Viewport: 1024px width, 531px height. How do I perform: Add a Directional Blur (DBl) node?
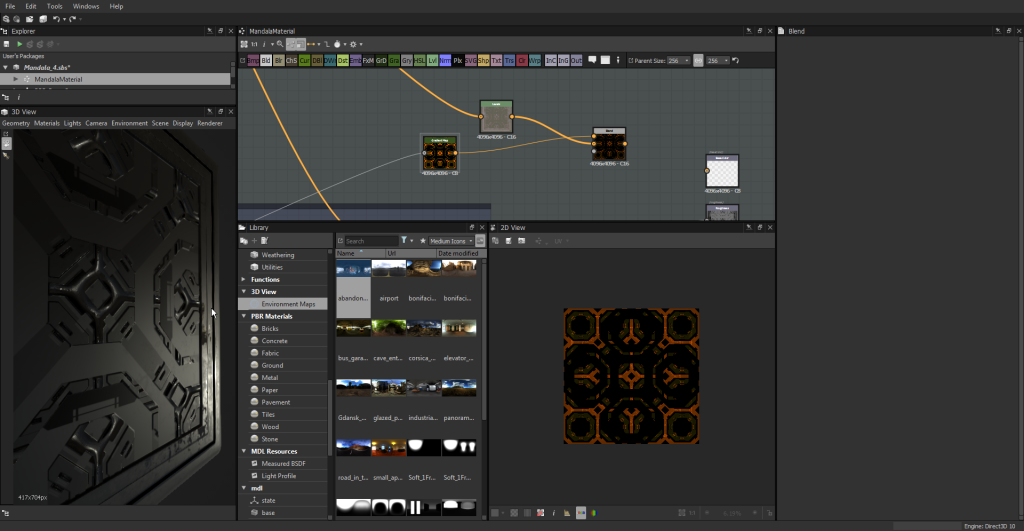click(x=317, y=61)
